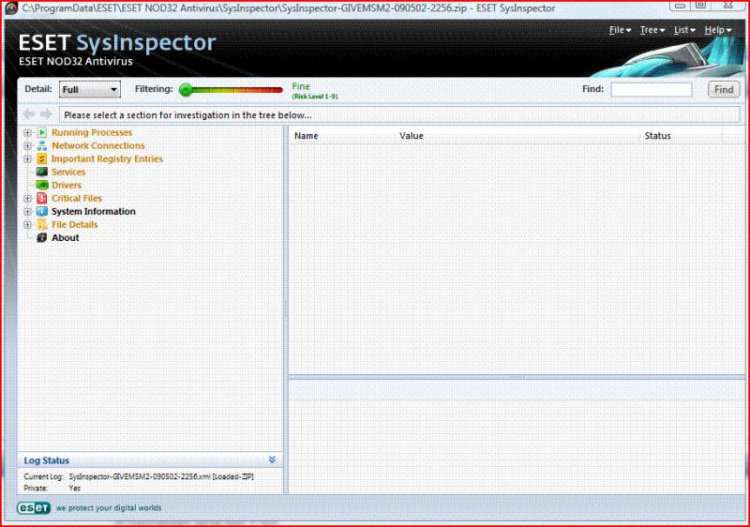The width and height of the screenshot is (750, 527).
Task: Select File Details tree label
Action: pyautogui.click(x=75, y=224)
